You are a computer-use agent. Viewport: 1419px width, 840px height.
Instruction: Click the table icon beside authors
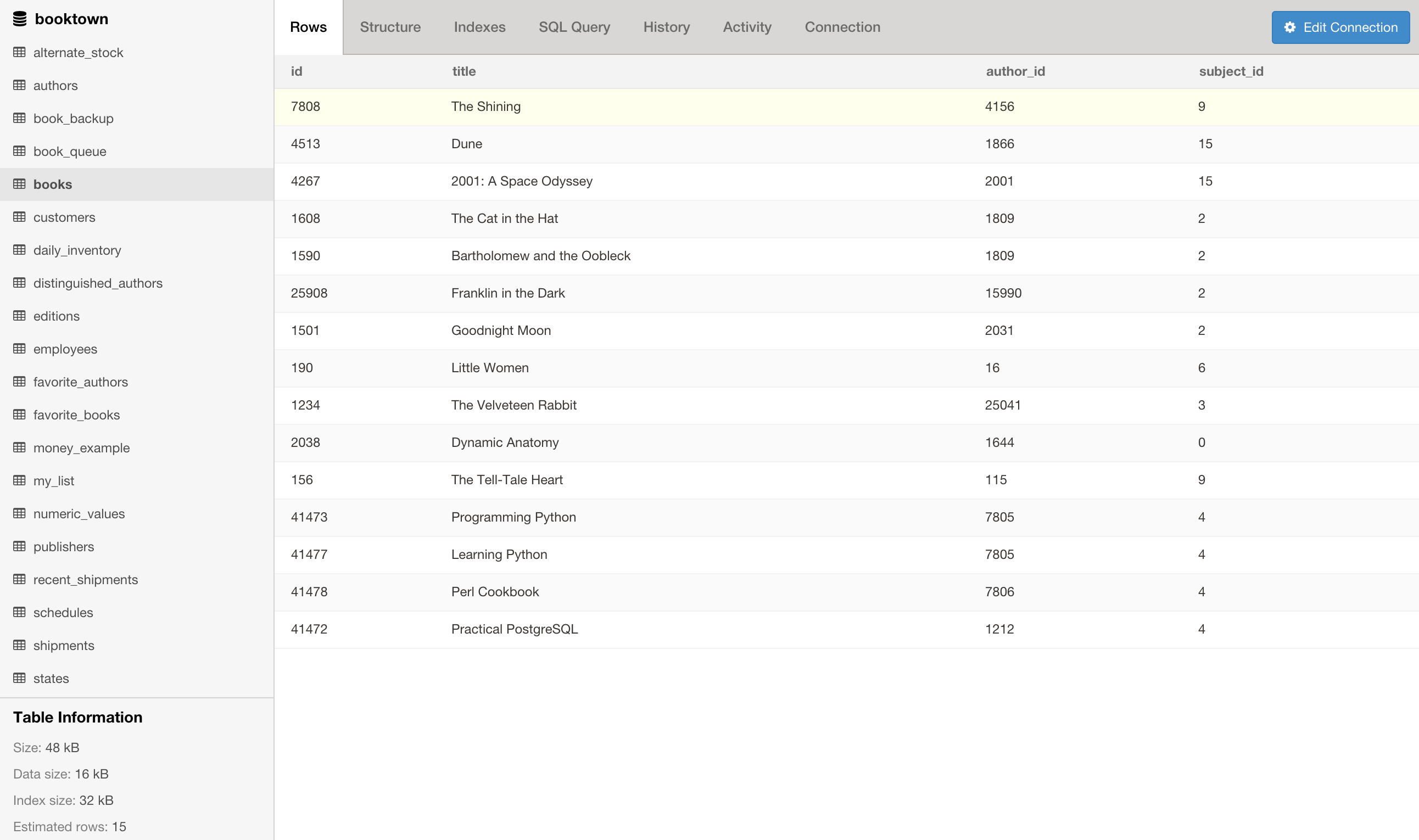tap(19, 85)
